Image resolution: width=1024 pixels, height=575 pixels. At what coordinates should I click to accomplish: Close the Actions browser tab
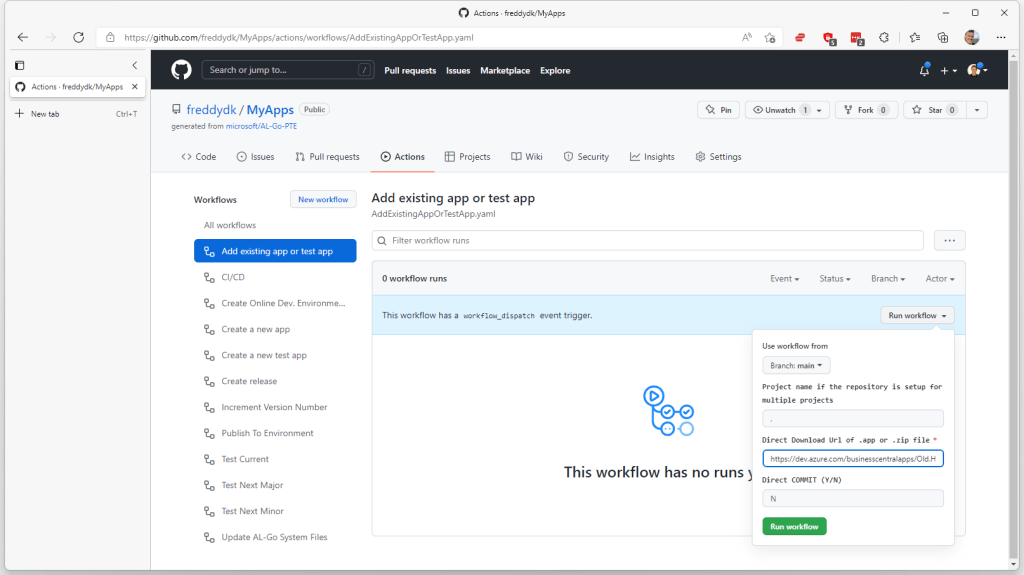click(135, 87)
